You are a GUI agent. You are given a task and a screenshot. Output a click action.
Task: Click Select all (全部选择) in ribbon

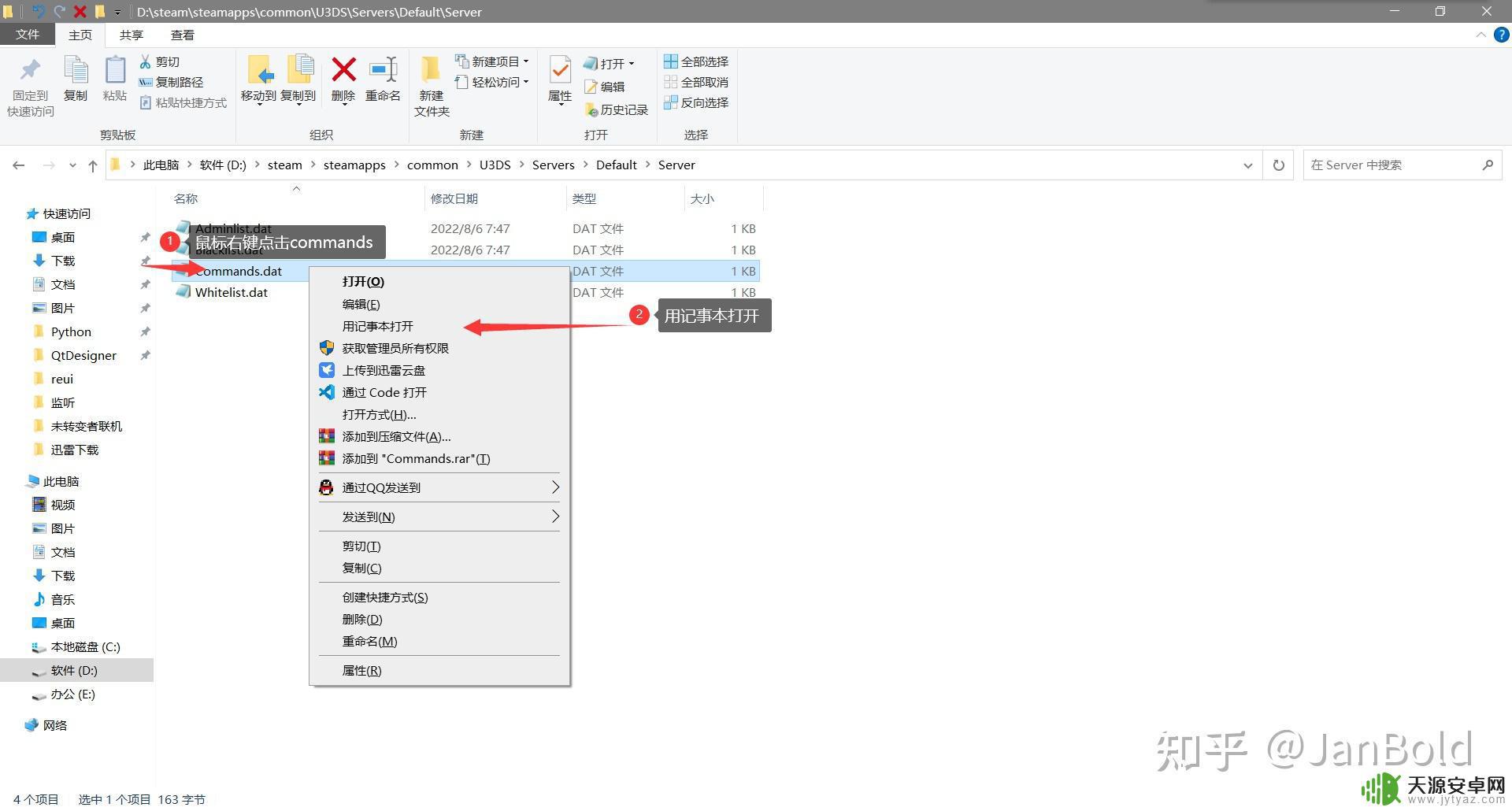click(x=696, y=61)
